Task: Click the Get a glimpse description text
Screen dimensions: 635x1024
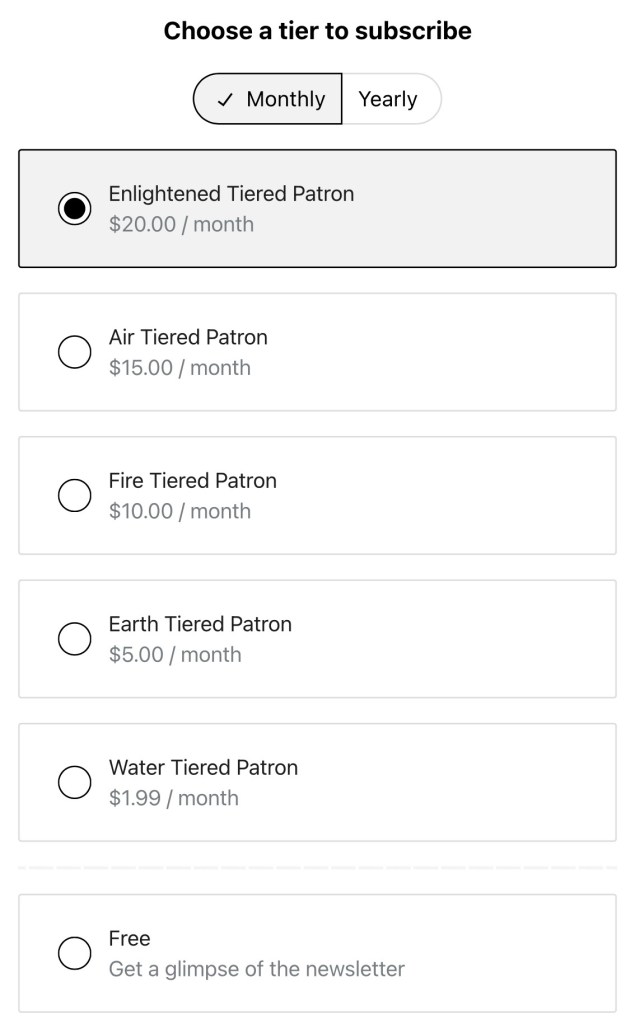Action: 255,968
